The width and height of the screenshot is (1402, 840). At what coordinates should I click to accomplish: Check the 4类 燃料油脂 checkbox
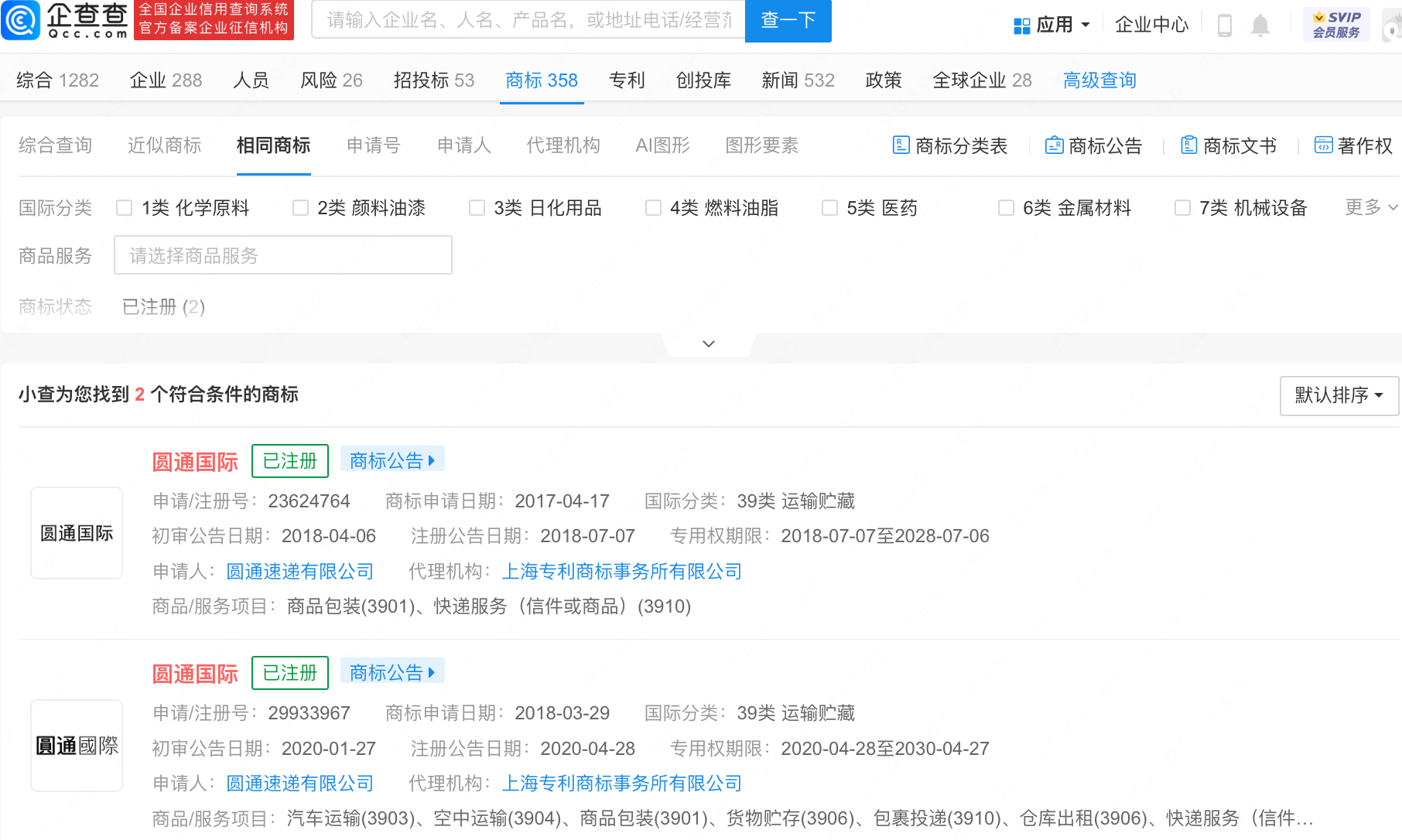coord(653,207)
